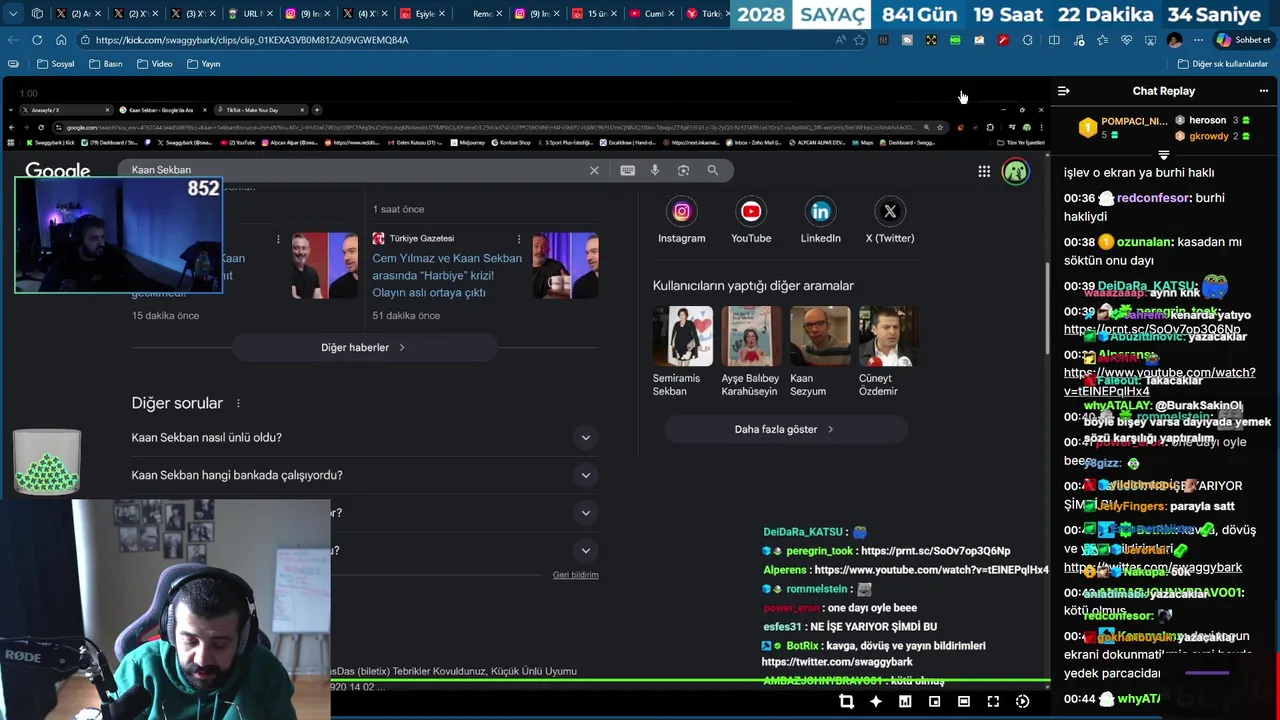Open the browser tab actions menu chevron

tap(12, 14)
